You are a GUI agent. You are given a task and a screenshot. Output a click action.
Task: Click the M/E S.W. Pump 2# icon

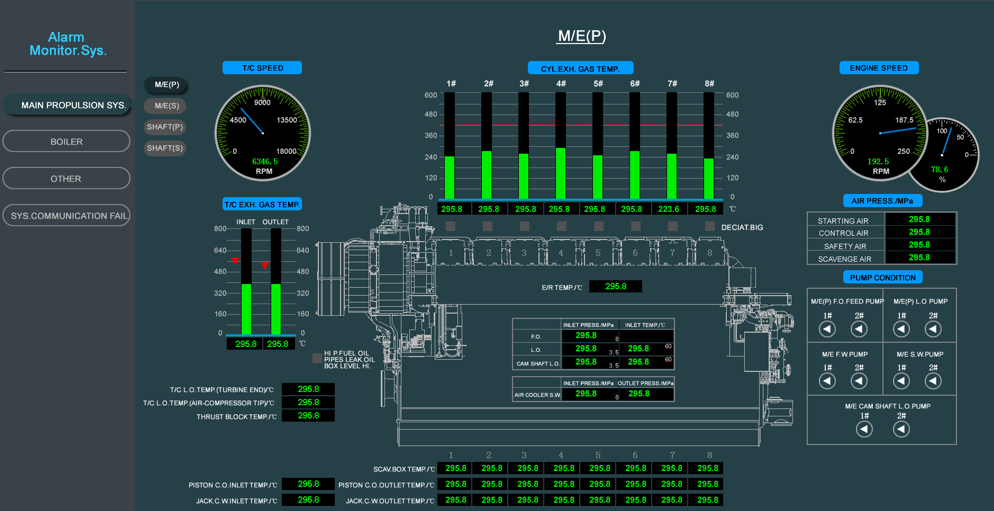933,381
